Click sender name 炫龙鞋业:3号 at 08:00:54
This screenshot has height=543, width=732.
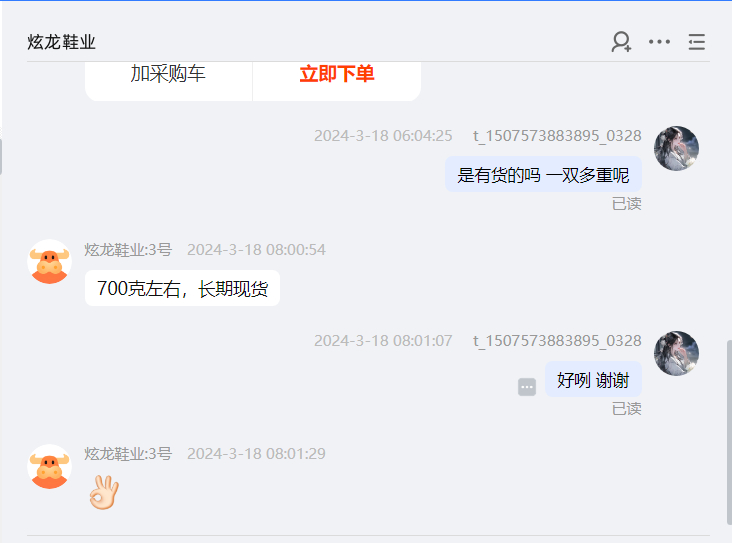128,250
